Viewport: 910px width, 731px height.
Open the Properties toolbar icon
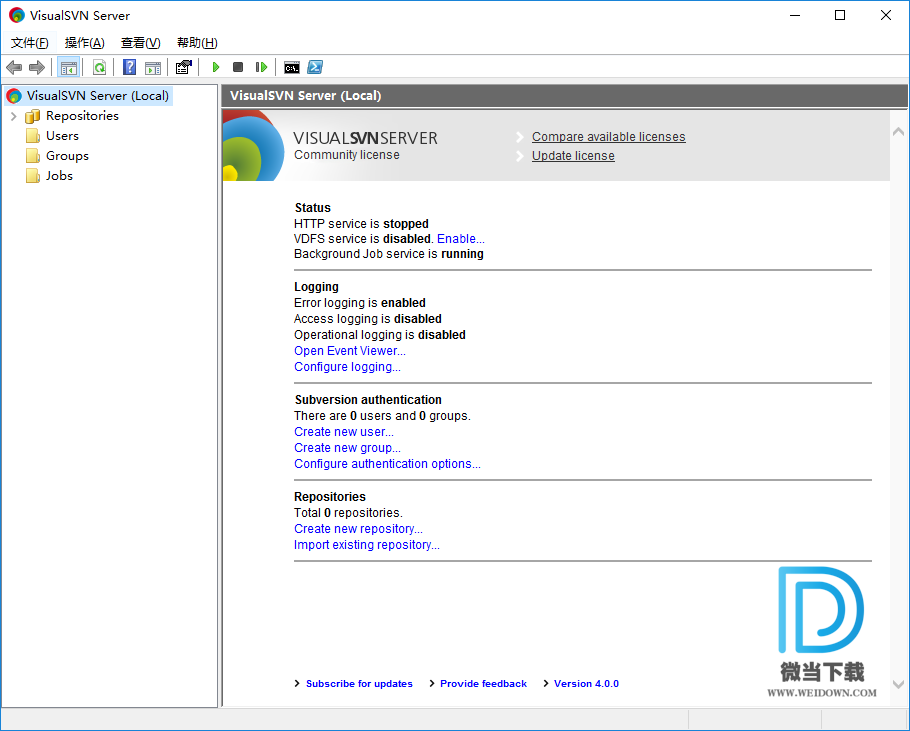click(x=183, y=67)
